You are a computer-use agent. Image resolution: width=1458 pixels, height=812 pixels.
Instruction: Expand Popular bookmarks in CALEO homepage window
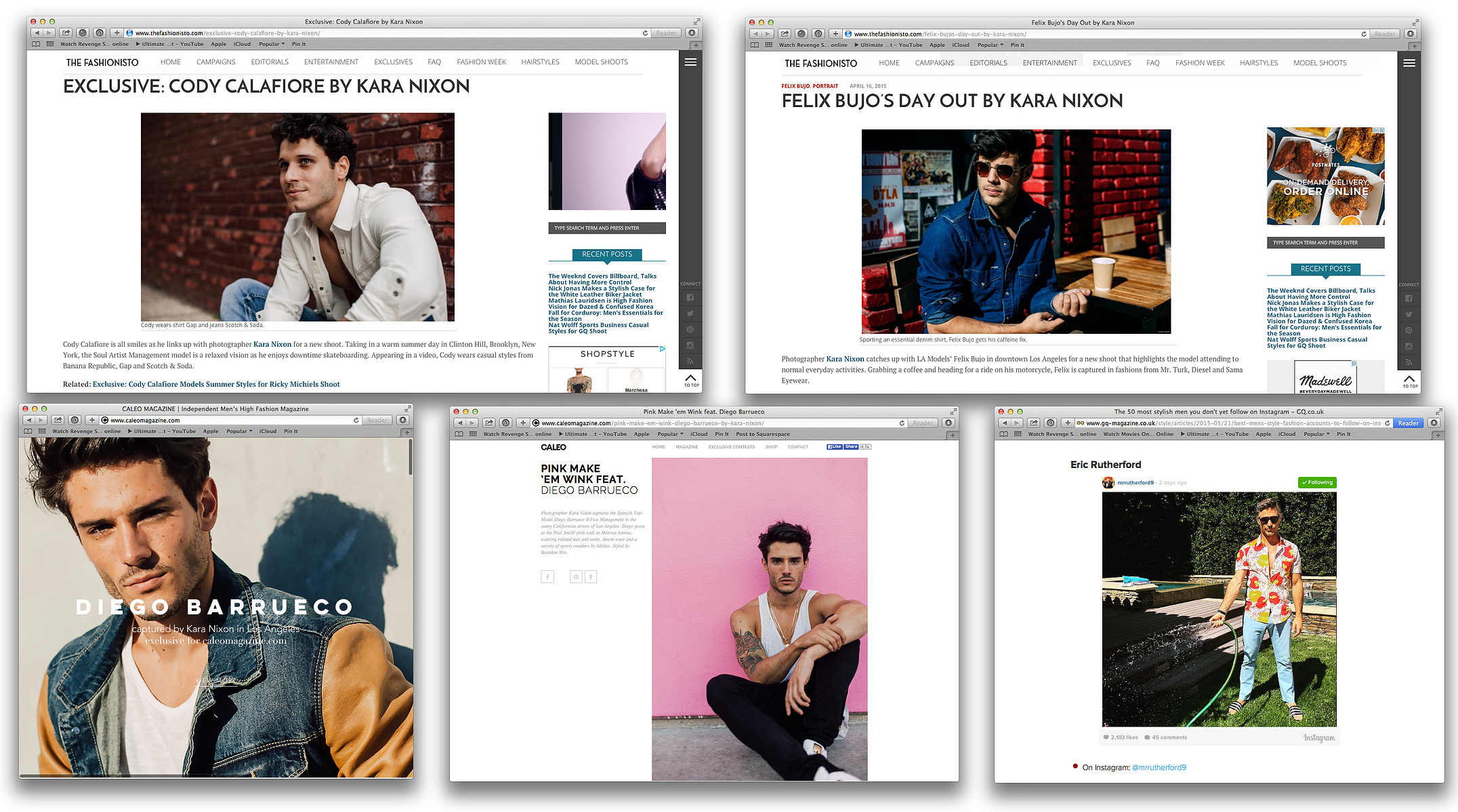point(239,431)
